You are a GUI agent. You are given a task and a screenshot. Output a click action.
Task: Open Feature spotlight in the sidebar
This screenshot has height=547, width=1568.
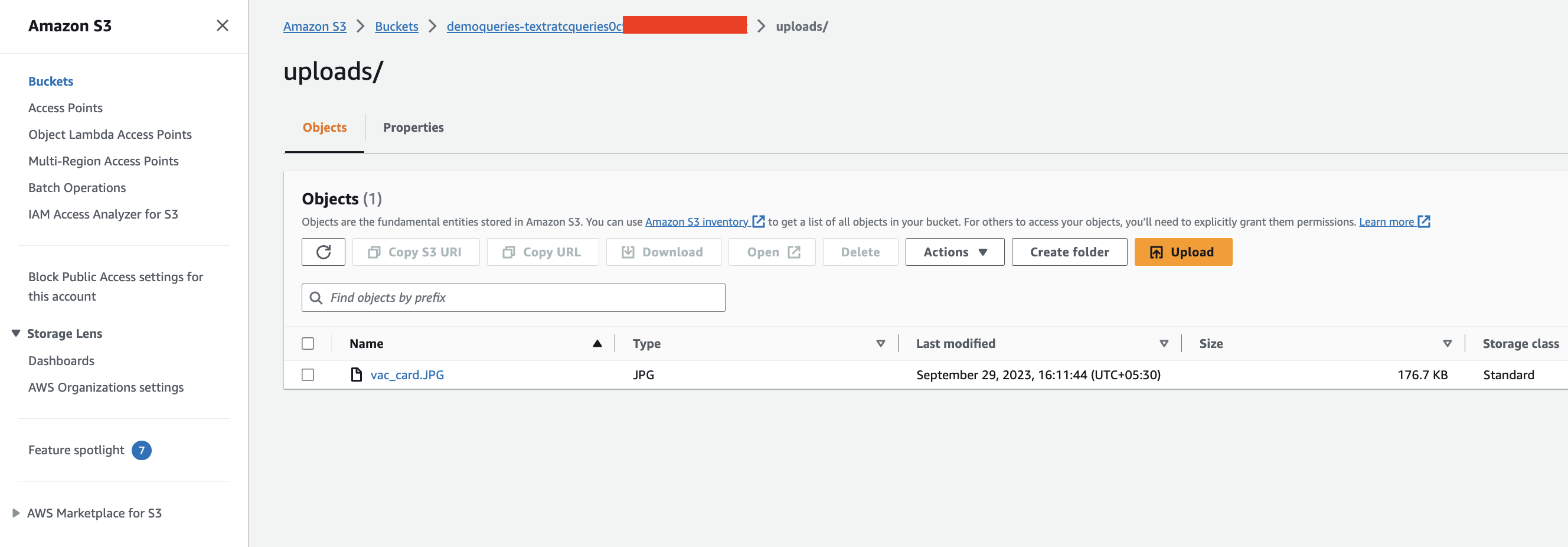[76, 451]
